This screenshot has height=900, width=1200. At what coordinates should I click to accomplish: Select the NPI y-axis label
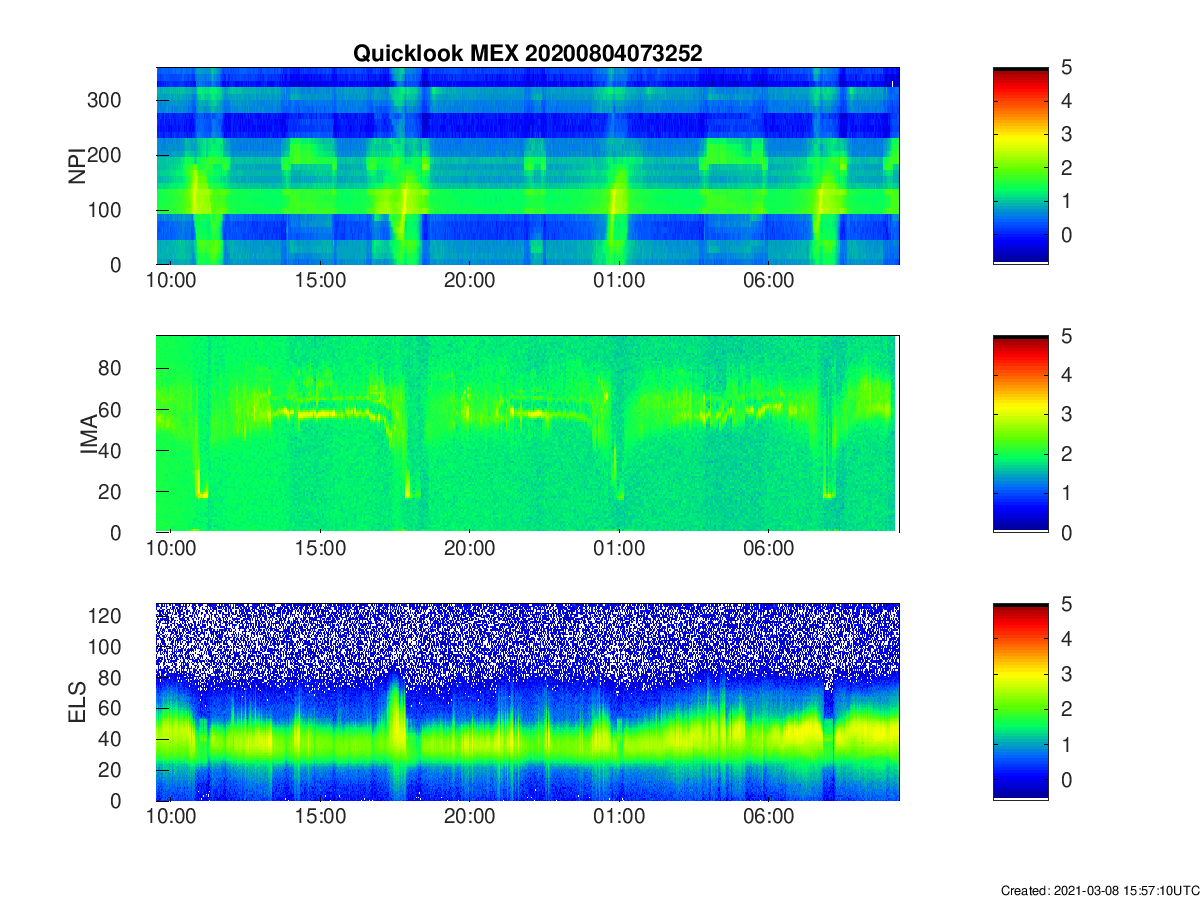pyautogui.click(x=76, y=166)
